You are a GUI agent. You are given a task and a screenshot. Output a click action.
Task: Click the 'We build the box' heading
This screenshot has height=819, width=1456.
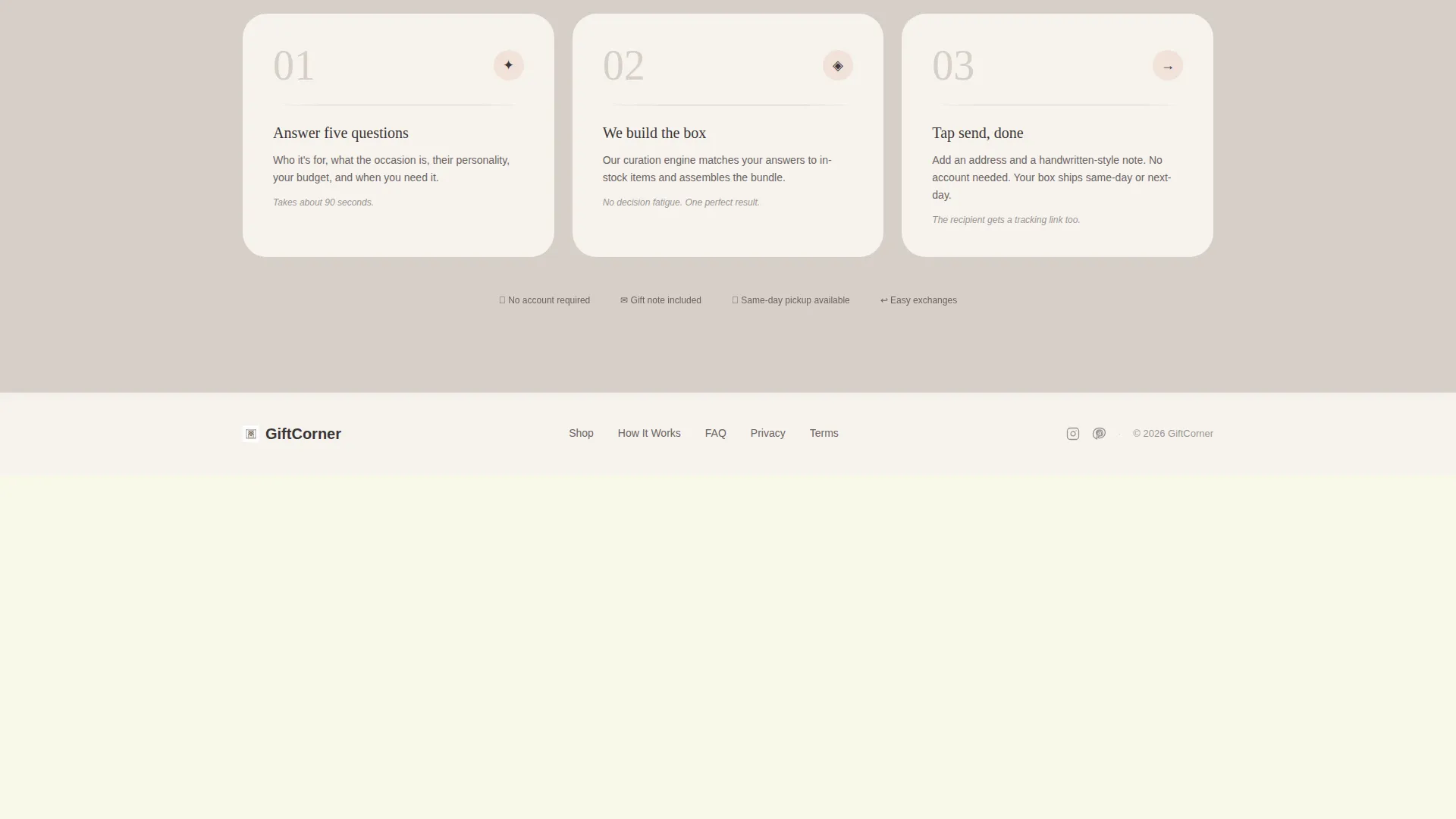[x=654, y=133]
